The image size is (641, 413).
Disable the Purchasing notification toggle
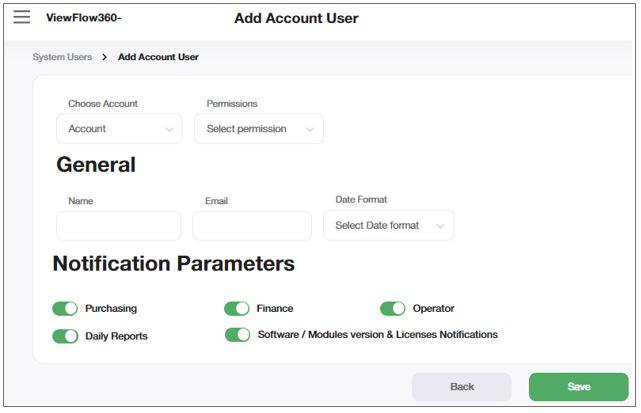pos(65,309)
